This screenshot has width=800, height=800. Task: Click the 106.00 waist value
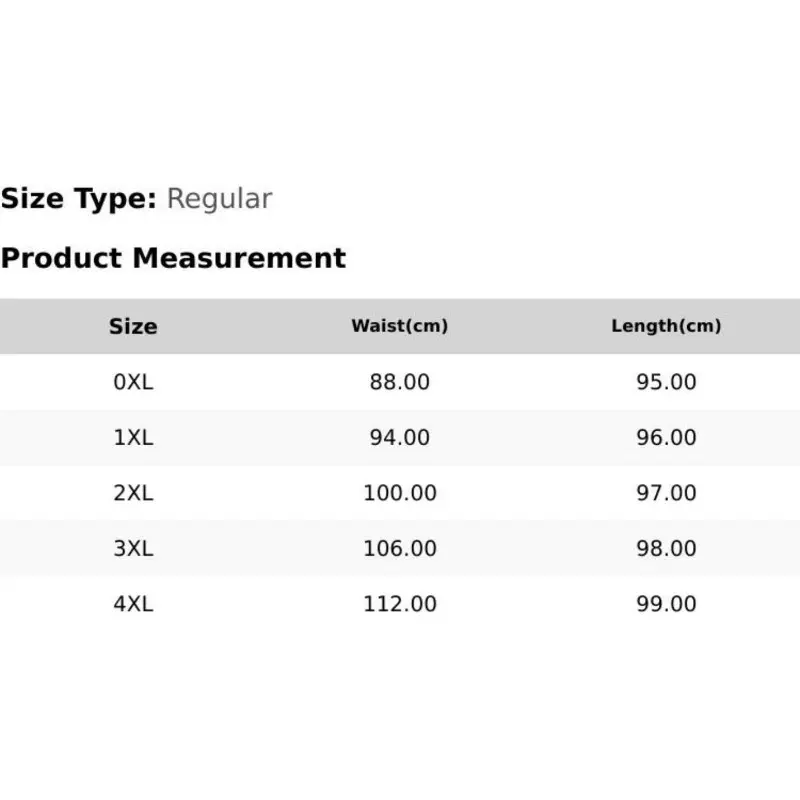tap(399, 548)
